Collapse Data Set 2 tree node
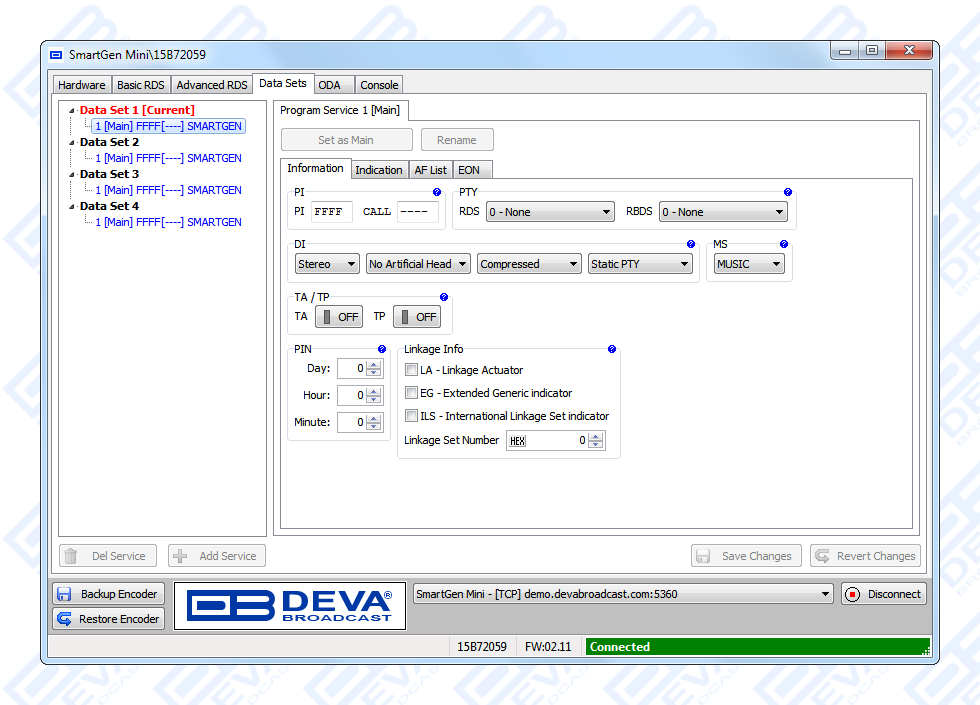This screenshot has width=980, height=705. coord(71,143)
